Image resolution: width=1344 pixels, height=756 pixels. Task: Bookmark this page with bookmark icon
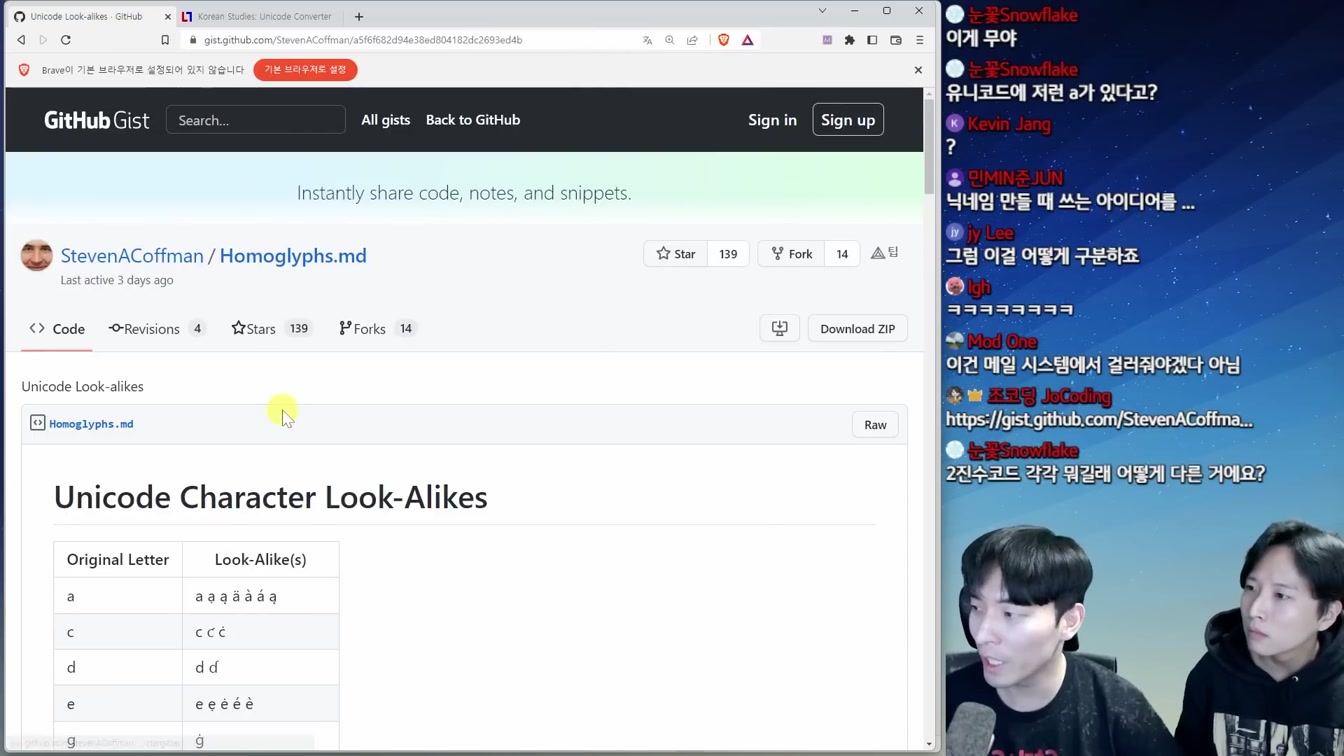165,40
